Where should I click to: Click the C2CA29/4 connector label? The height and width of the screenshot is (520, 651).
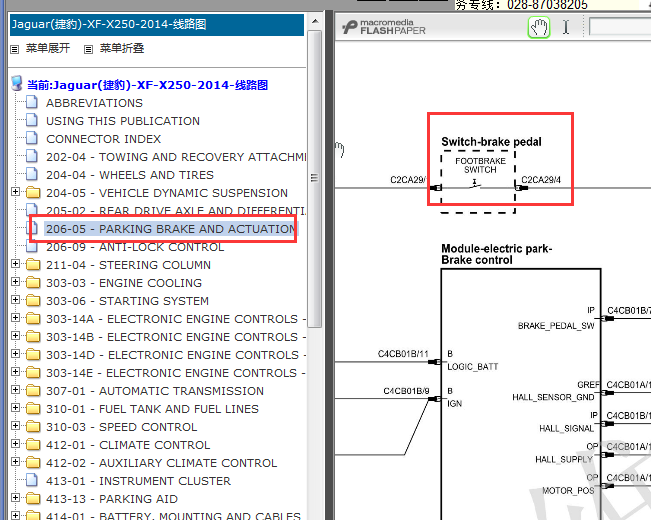(x=541, y=180)
